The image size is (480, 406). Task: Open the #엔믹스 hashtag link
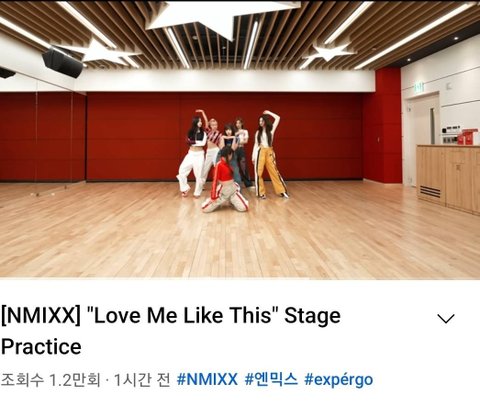[271, 379]
